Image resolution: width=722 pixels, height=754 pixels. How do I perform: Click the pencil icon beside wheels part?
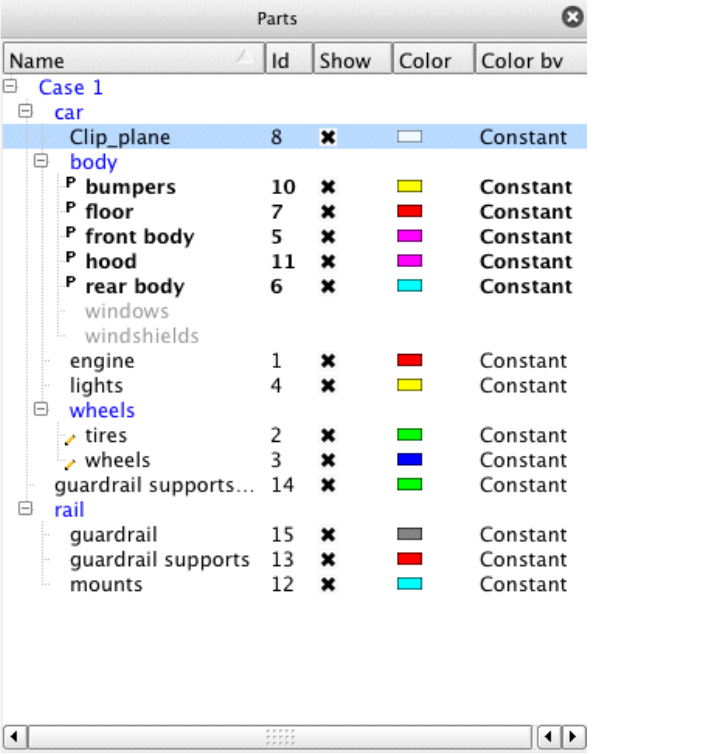(70, 462)
